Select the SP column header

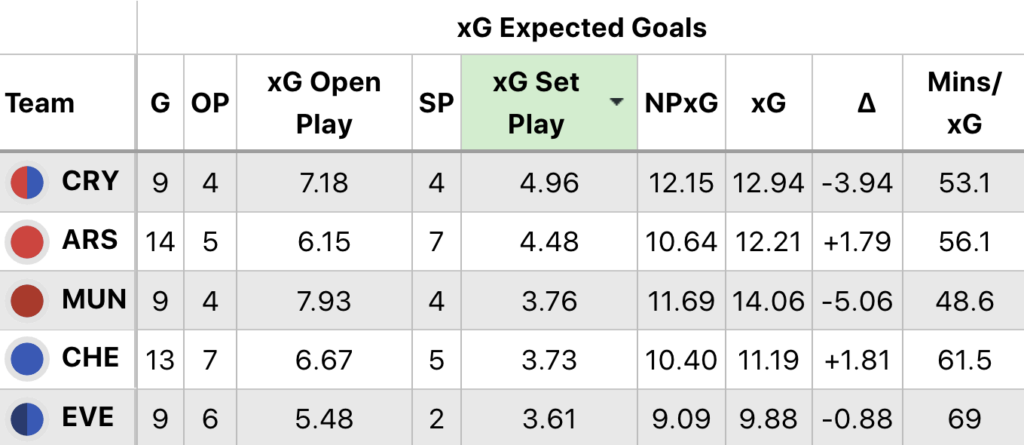[435, 103]
